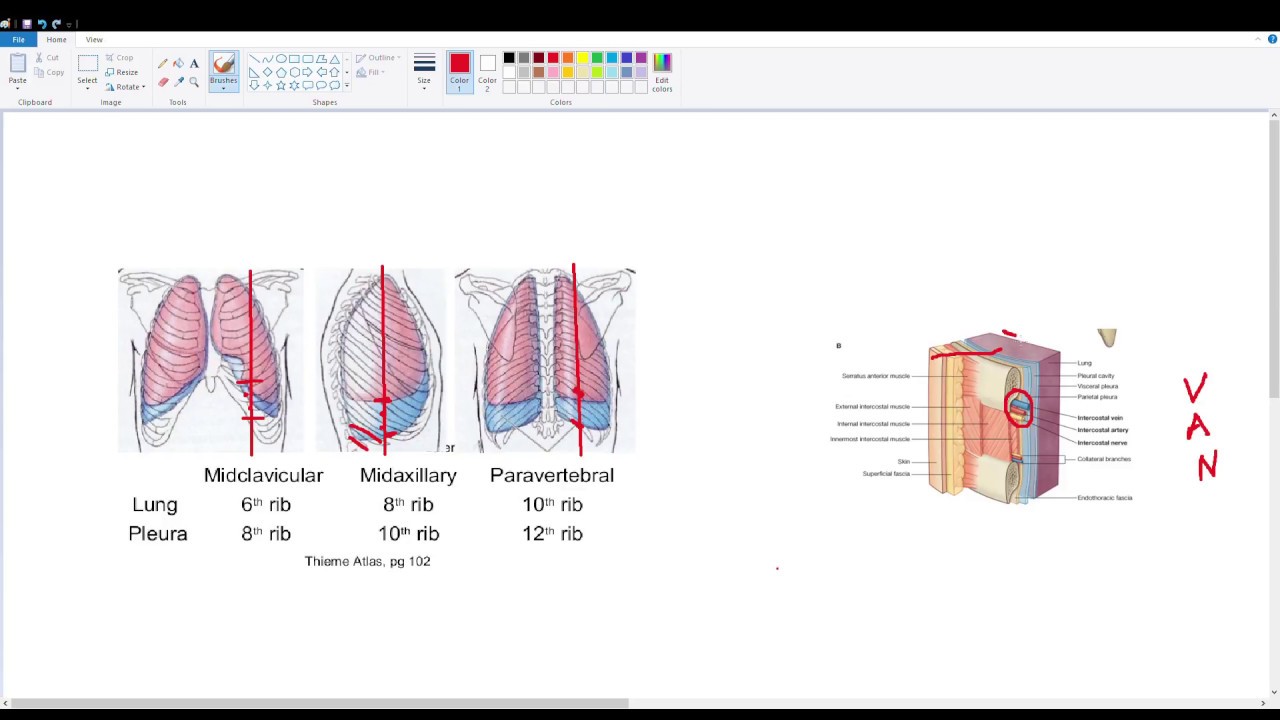Open the Shape Fill dropdown
The image size is (1280, 720).
[371, 72]
